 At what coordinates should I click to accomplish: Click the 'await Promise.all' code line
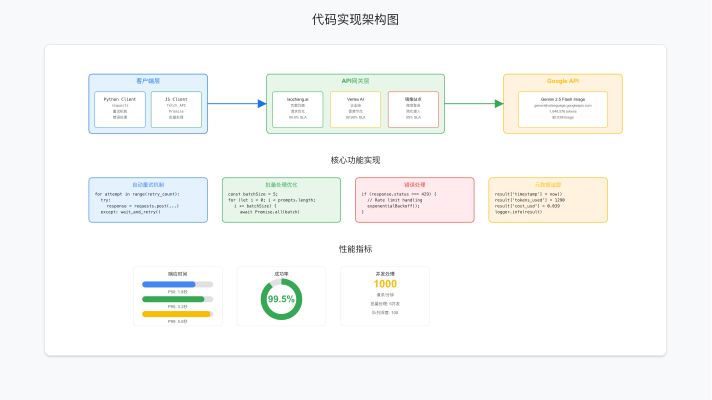[x=270, y=212]
